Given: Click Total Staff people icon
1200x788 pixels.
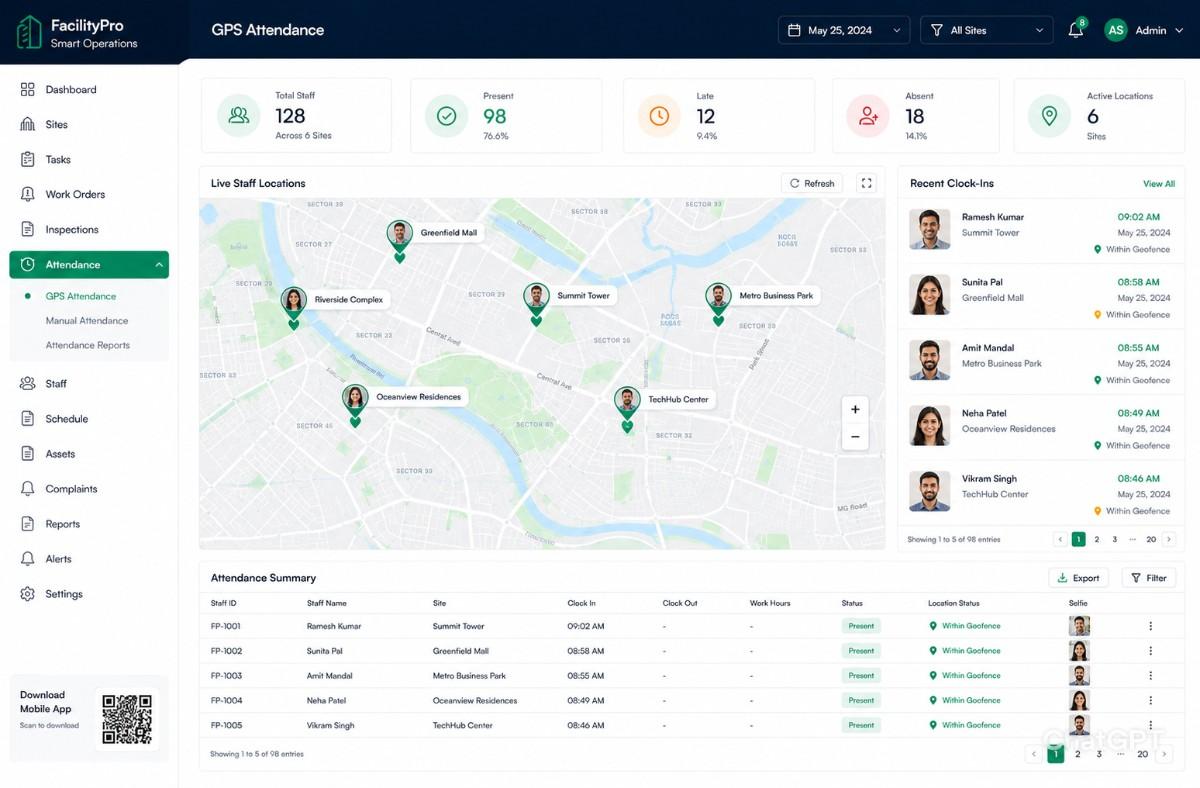Looking at the screenshot, I should (239, 116).
